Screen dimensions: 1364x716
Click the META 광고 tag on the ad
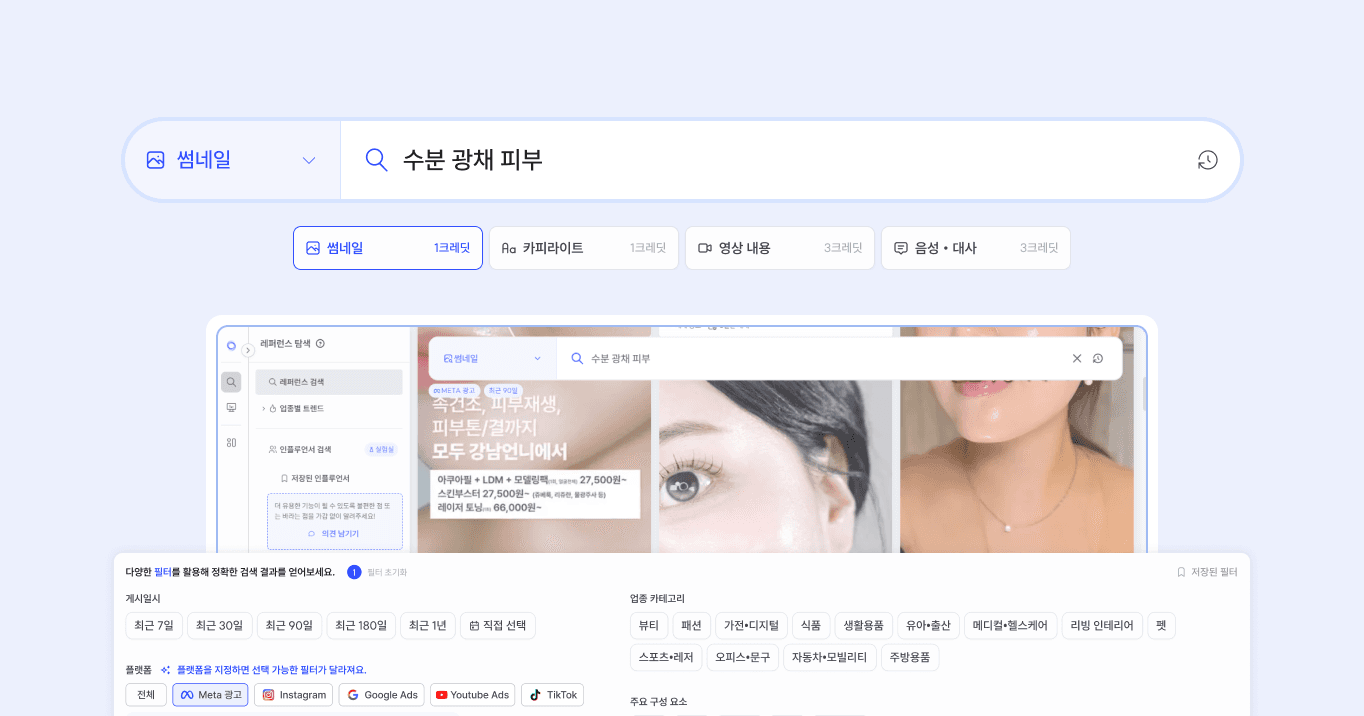click(x=455, y=390)
